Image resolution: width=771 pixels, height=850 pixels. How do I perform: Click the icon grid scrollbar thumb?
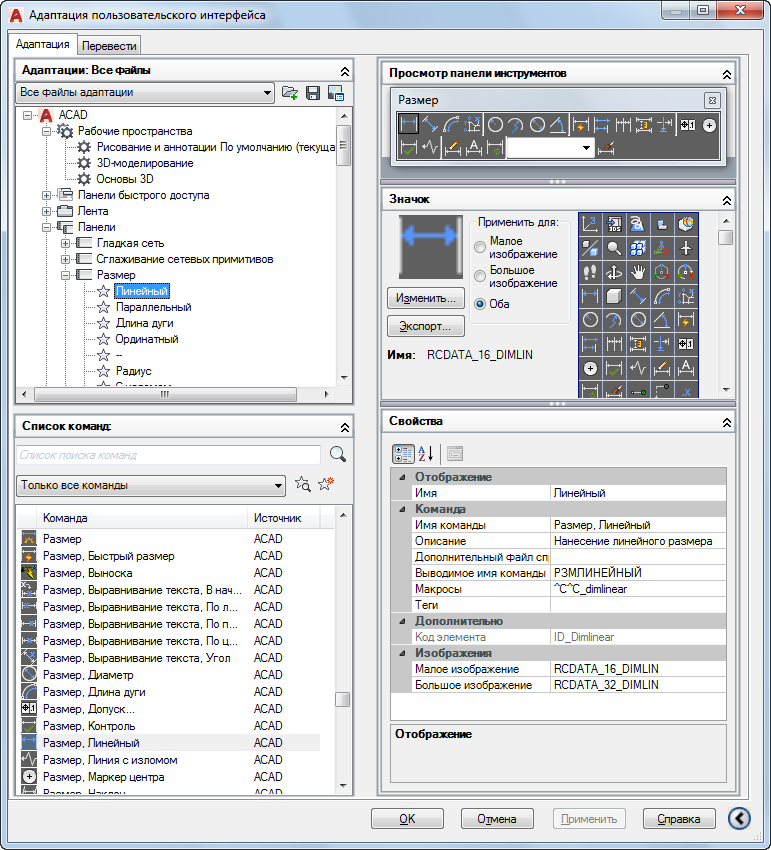pos(725,237)
